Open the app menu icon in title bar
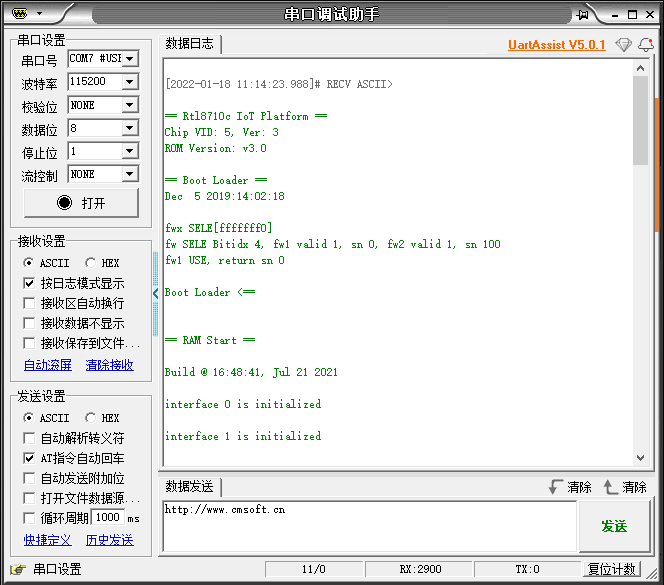The height and width of the screenshot is (585, 664). (x=20, y=14)
